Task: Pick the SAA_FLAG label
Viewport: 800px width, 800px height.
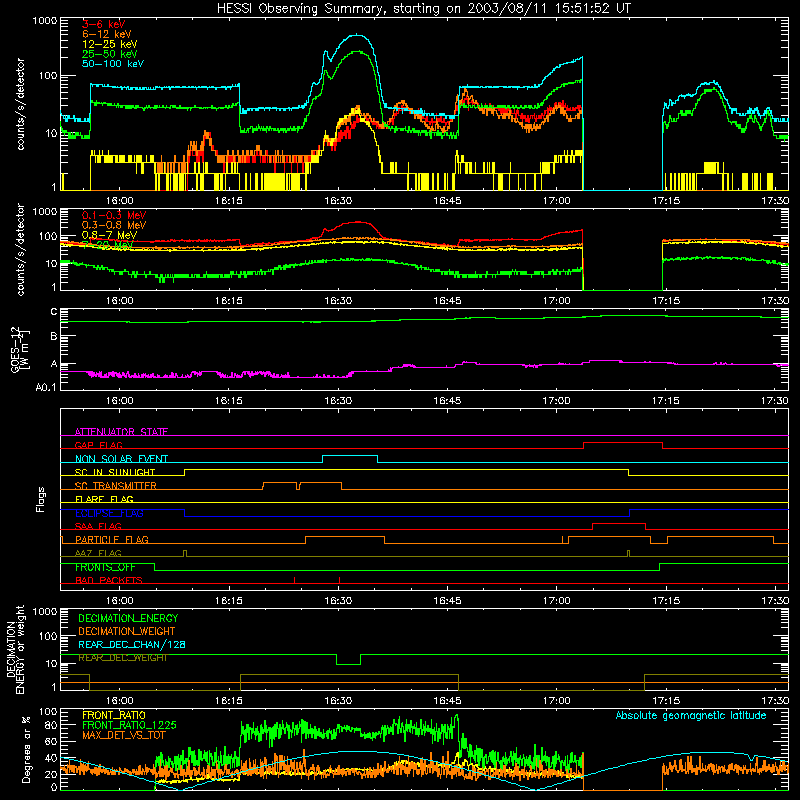Action: click(x=98, y=526)
